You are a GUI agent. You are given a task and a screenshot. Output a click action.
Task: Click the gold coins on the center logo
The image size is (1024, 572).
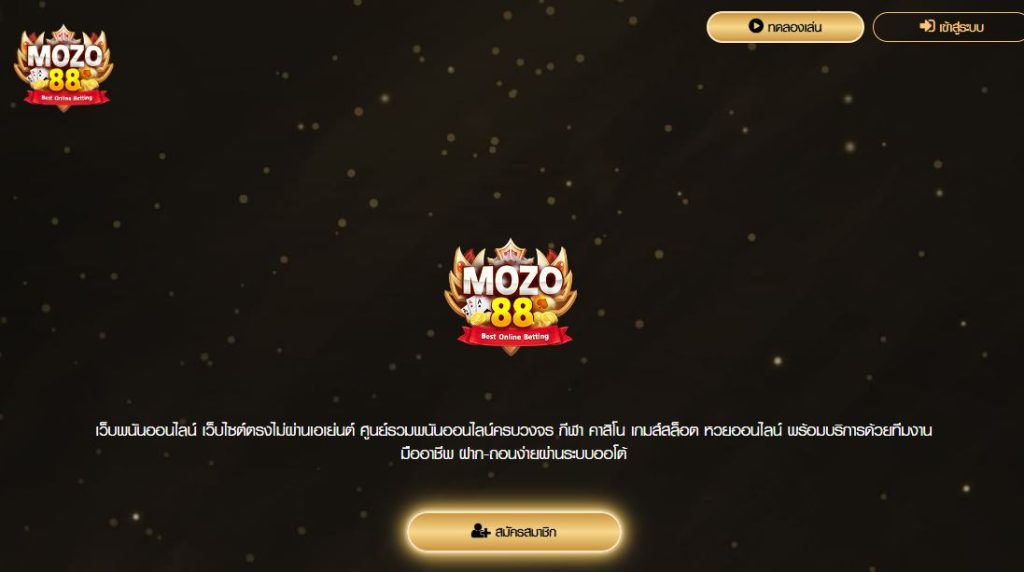coord(545,315)
